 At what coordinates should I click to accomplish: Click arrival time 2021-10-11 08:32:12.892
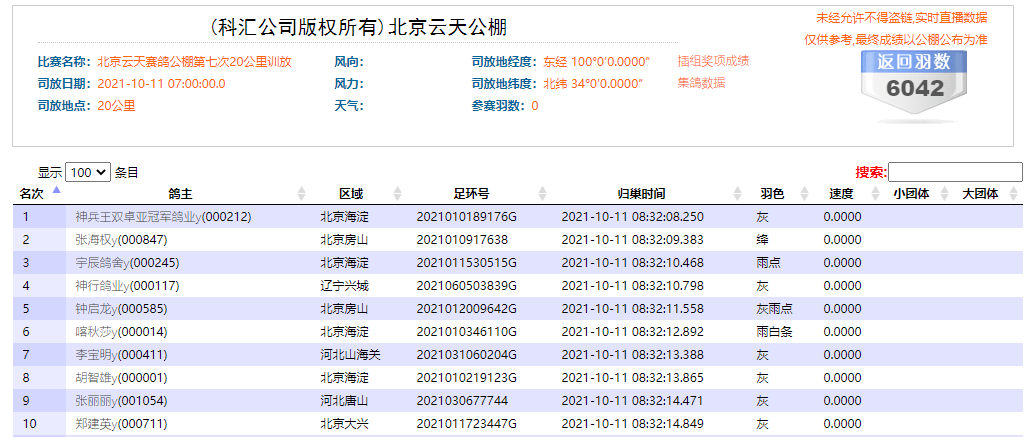(x=633, y=332)
